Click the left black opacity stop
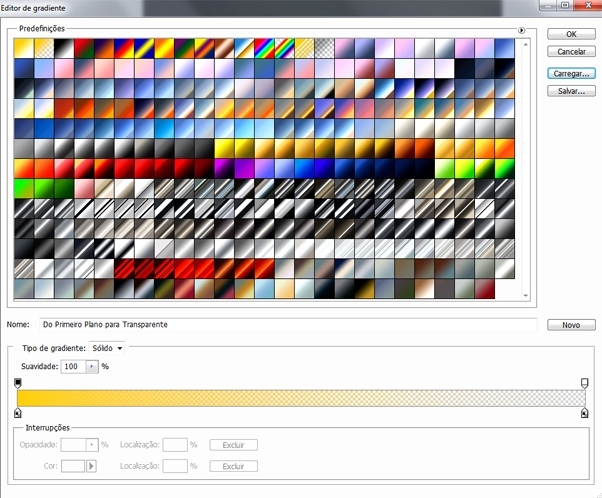602x498 pixels. [x=18, y=383]
